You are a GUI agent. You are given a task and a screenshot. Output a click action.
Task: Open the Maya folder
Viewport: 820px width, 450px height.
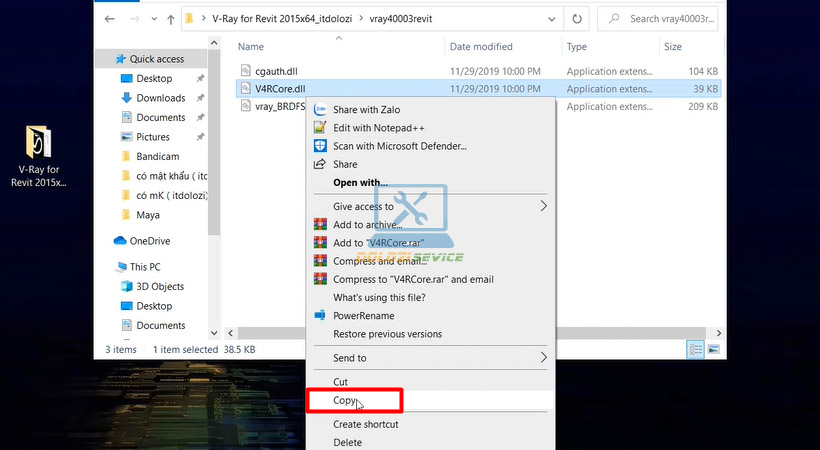(147, 215)
